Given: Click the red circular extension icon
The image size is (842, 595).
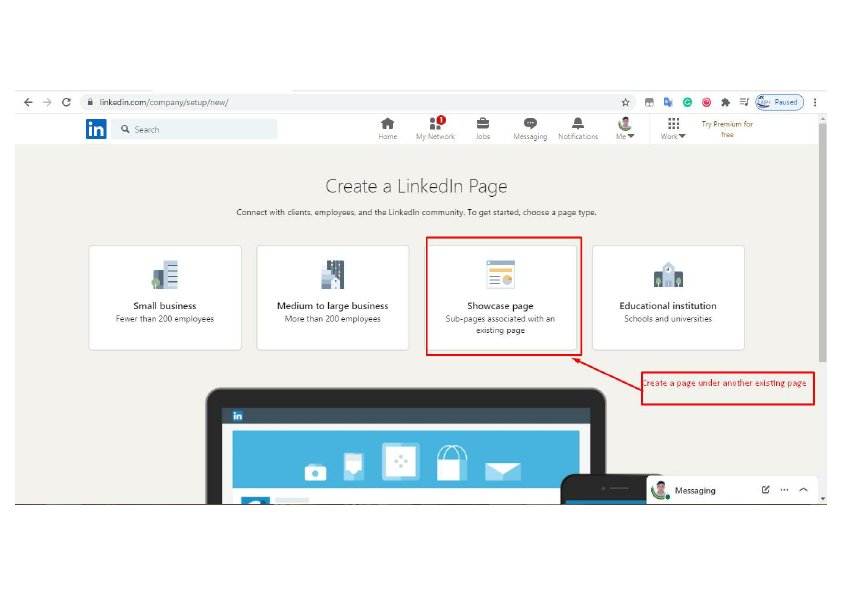Looking at the screenshot, I should point(707,102).
